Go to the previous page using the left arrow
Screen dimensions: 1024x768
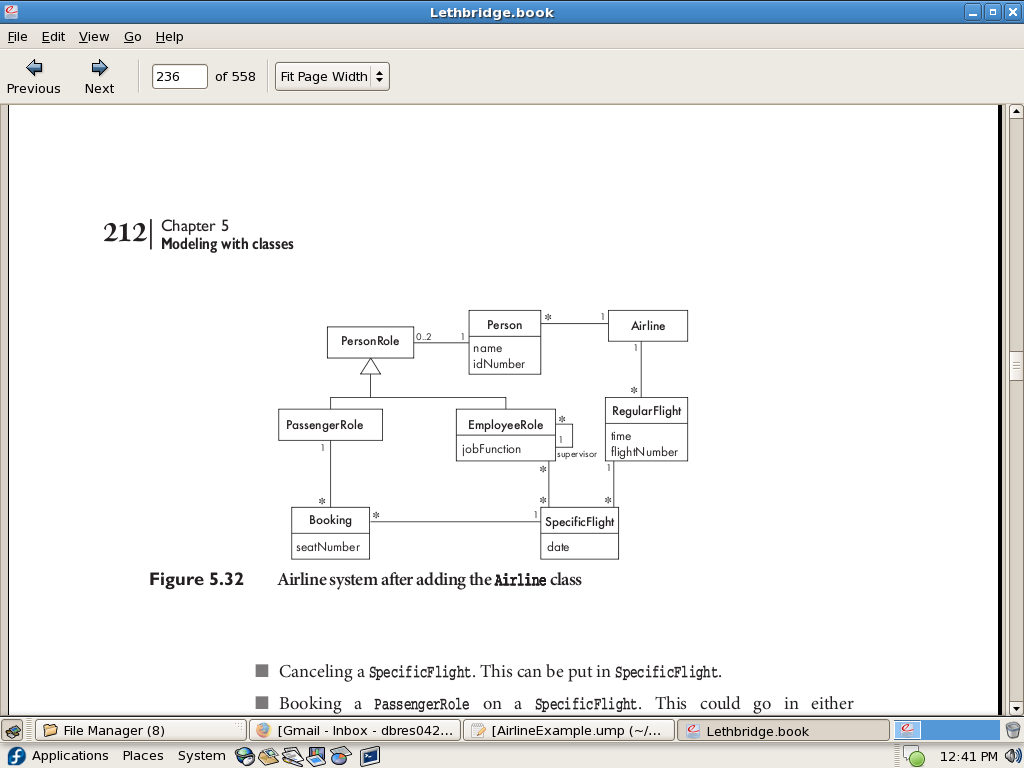pyautogui.click(x=33, y=76)
